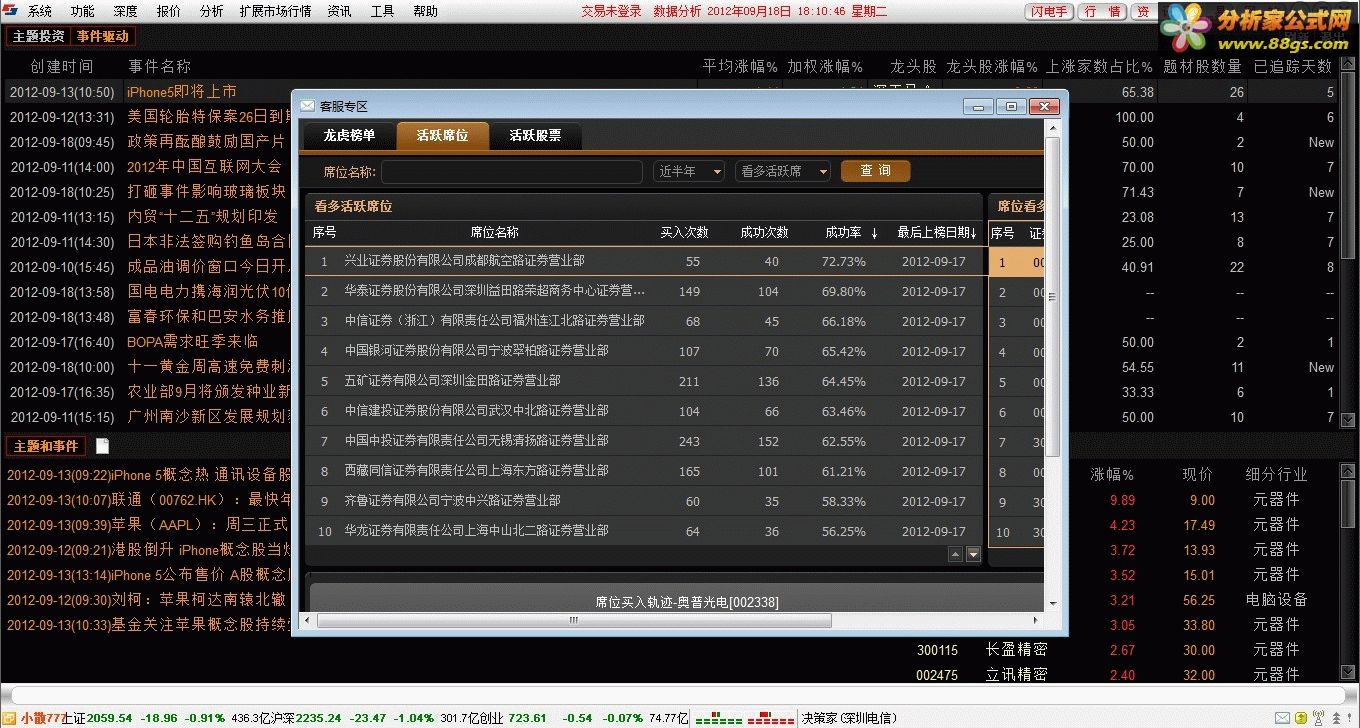
Task: Select row 中国银河证券 宁波翠柏路
Action: 644,351
